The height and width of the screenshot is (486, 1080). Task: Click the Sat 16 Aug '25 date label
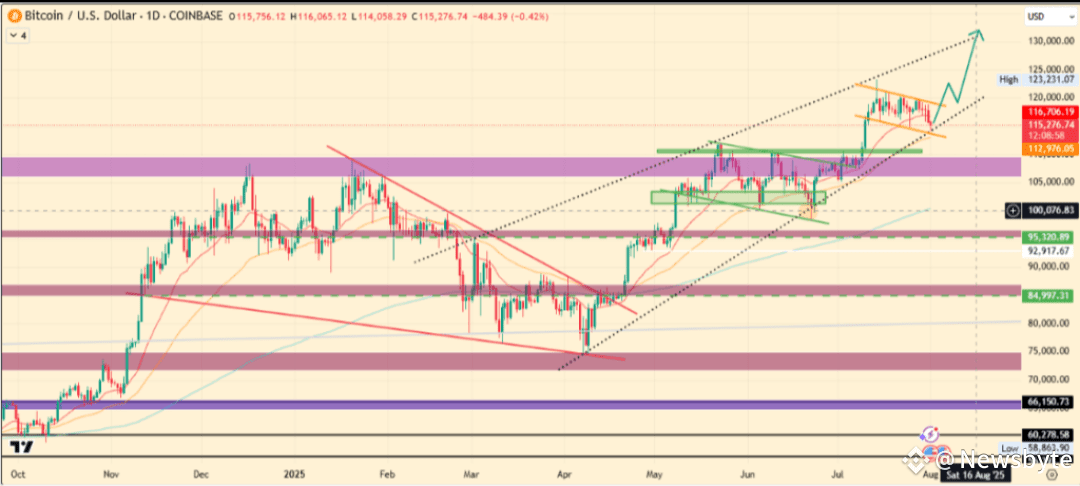pyautogui.click(x=974, y=474)
